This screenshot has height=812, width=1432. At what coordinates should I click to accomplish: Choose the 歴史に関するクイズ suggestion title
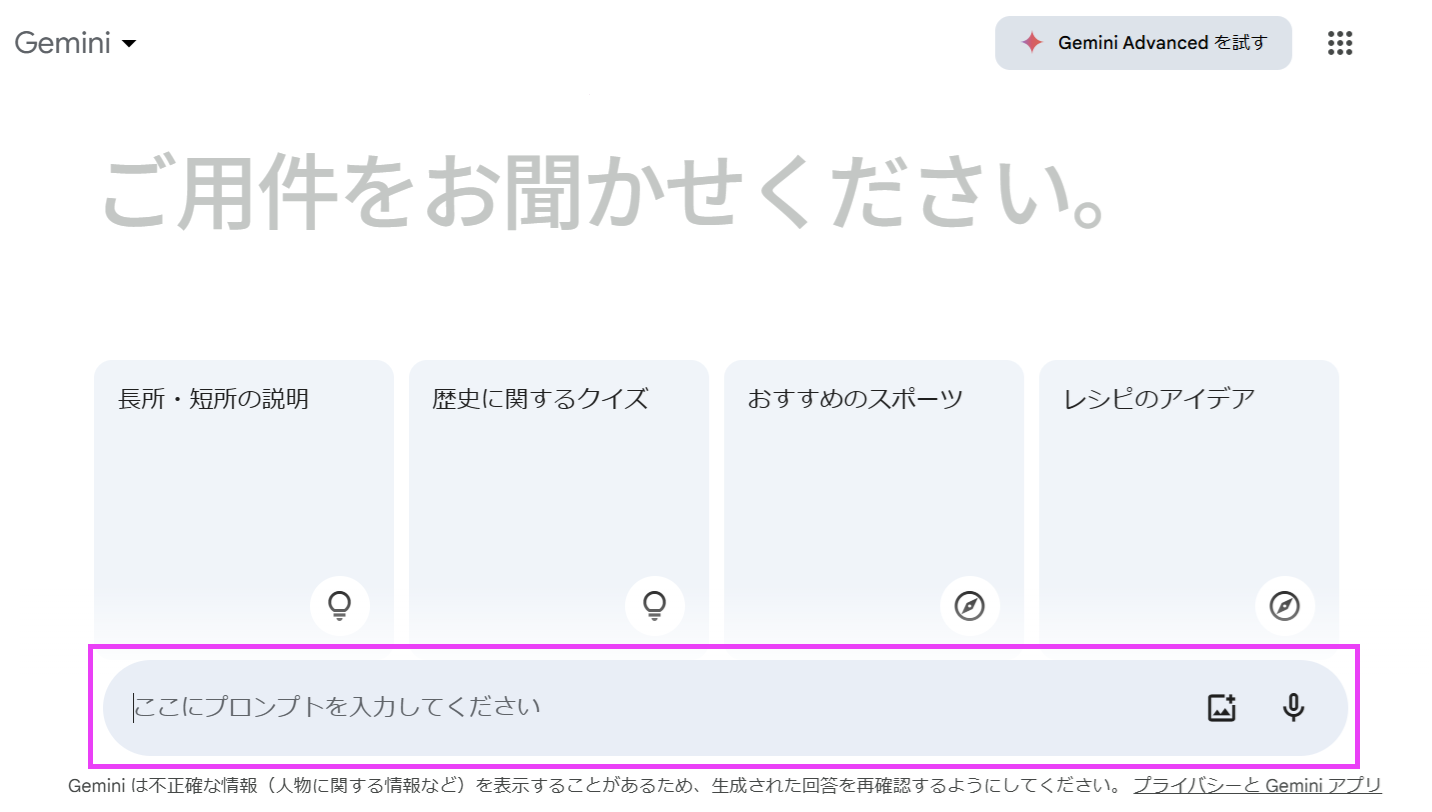pos(540,400)
